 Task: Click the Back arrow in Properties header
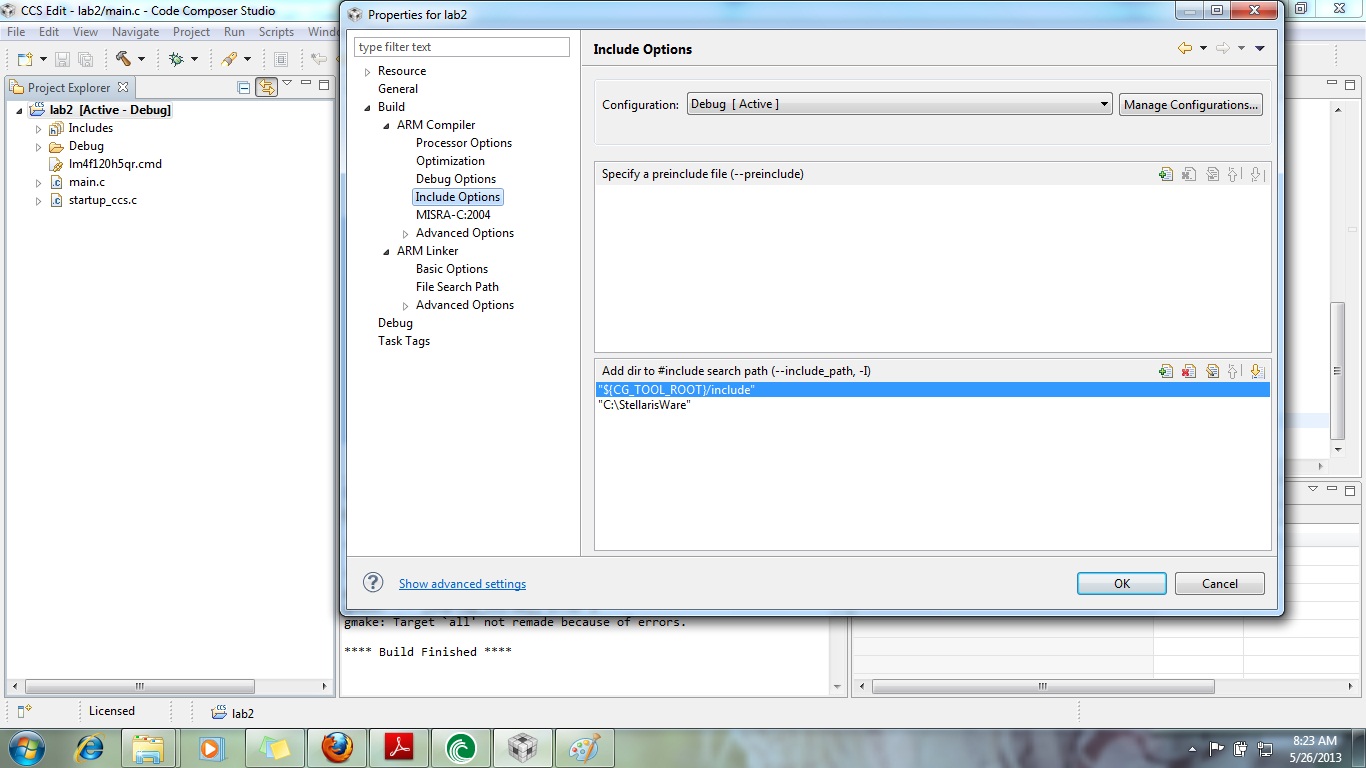1185,48
